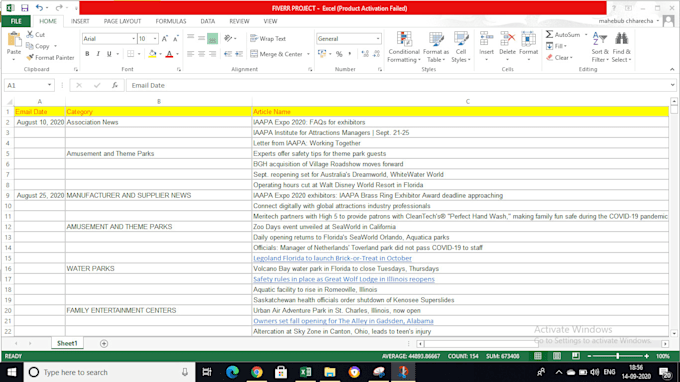
Task: Toggle Wrap Text
Action: pyautogui.click(x=268, y=39)
